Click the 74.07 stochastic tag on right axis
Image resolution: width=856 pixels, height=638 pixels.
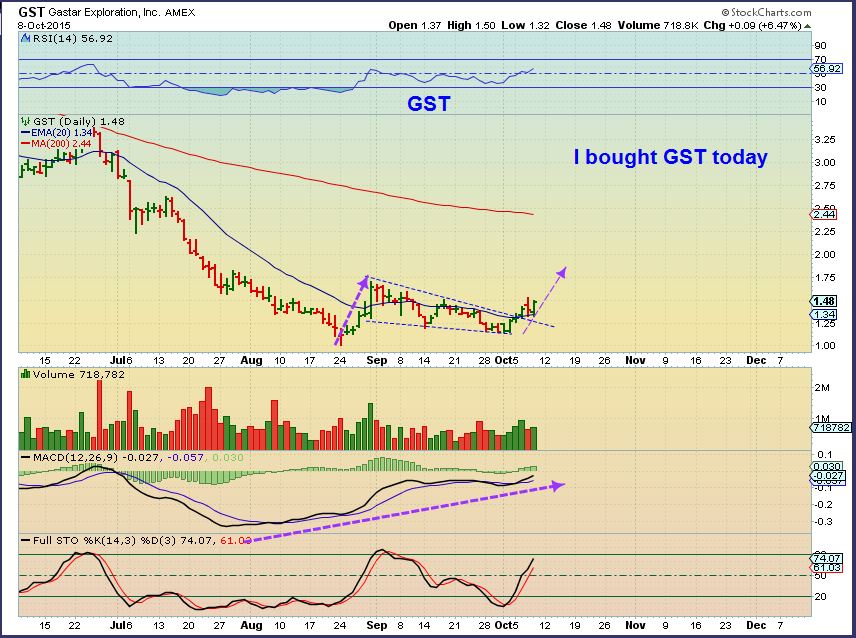[827, 558]
